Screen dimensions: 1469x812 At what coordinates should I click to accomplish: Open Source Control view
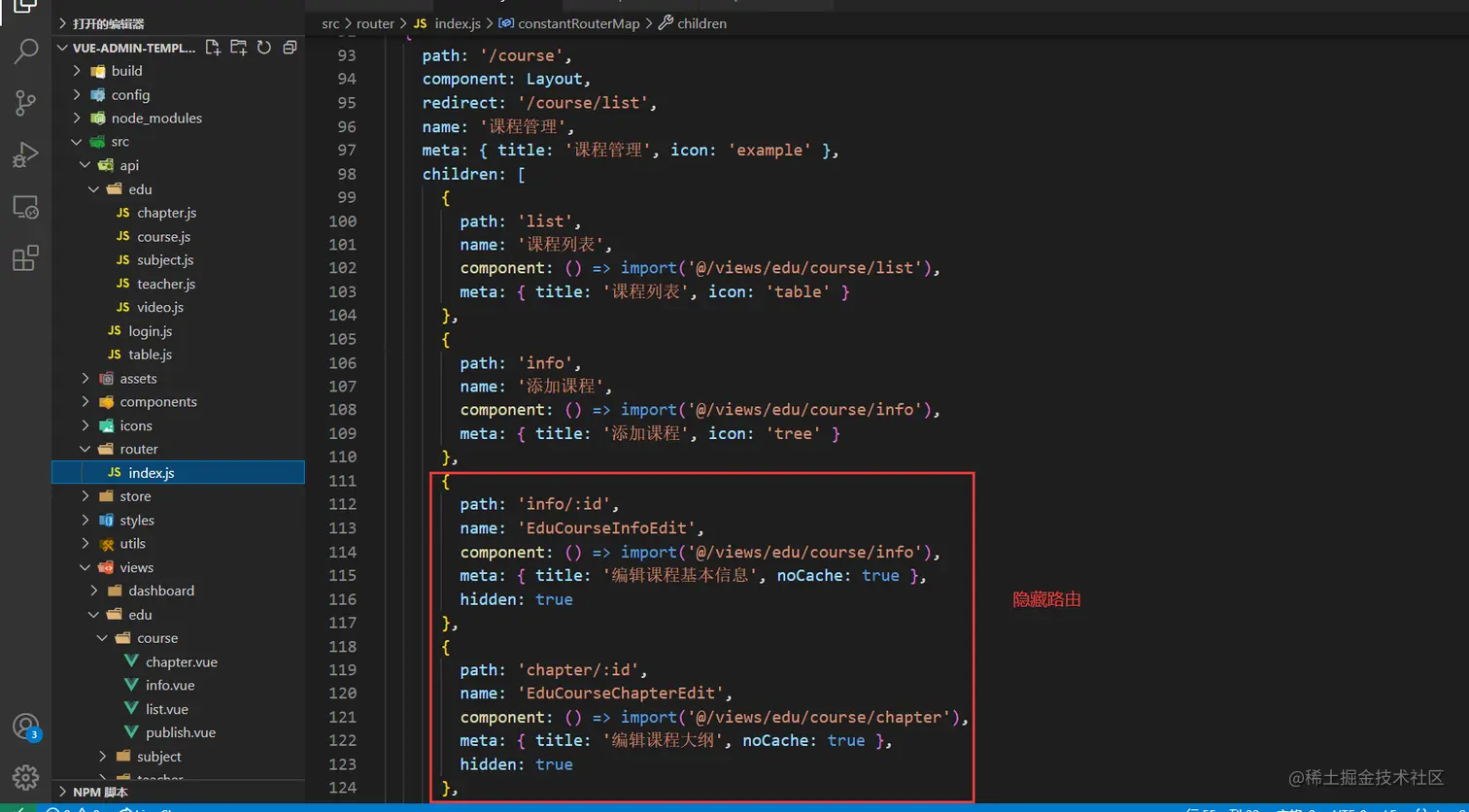pyautogui.click(x=25, y=103)
